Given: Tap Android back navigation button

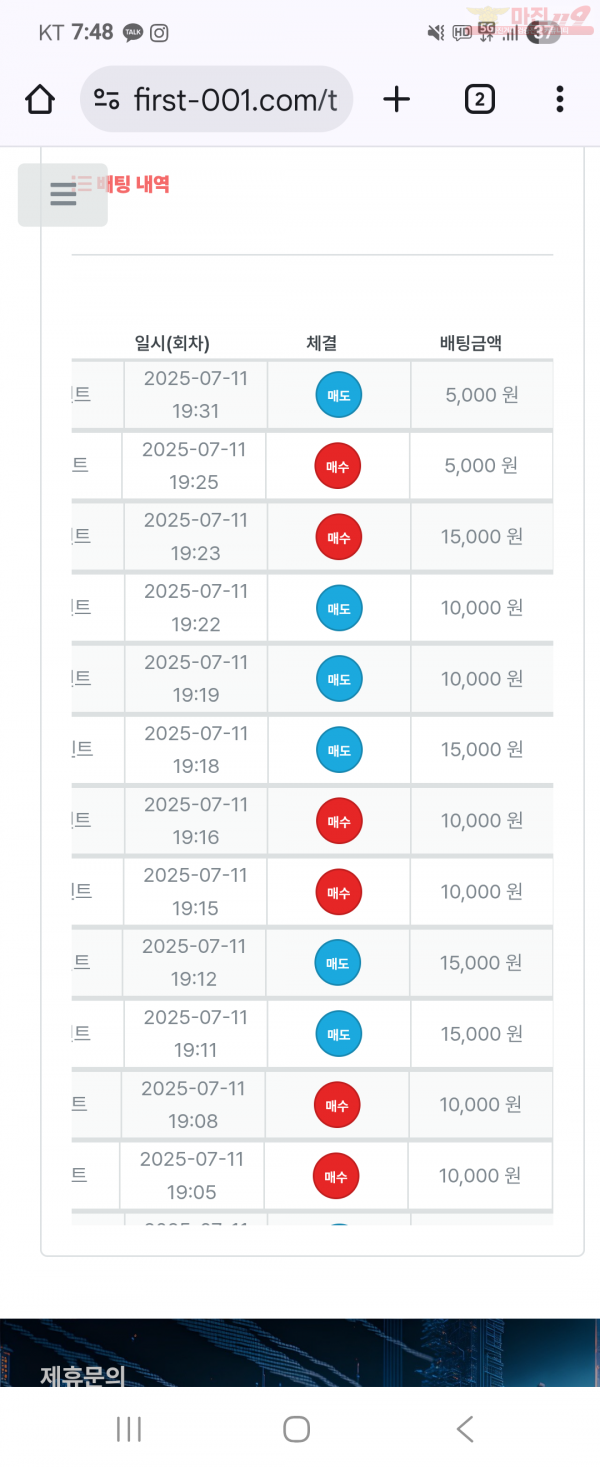Looking at the screenshot, I should click(465, 1429).
